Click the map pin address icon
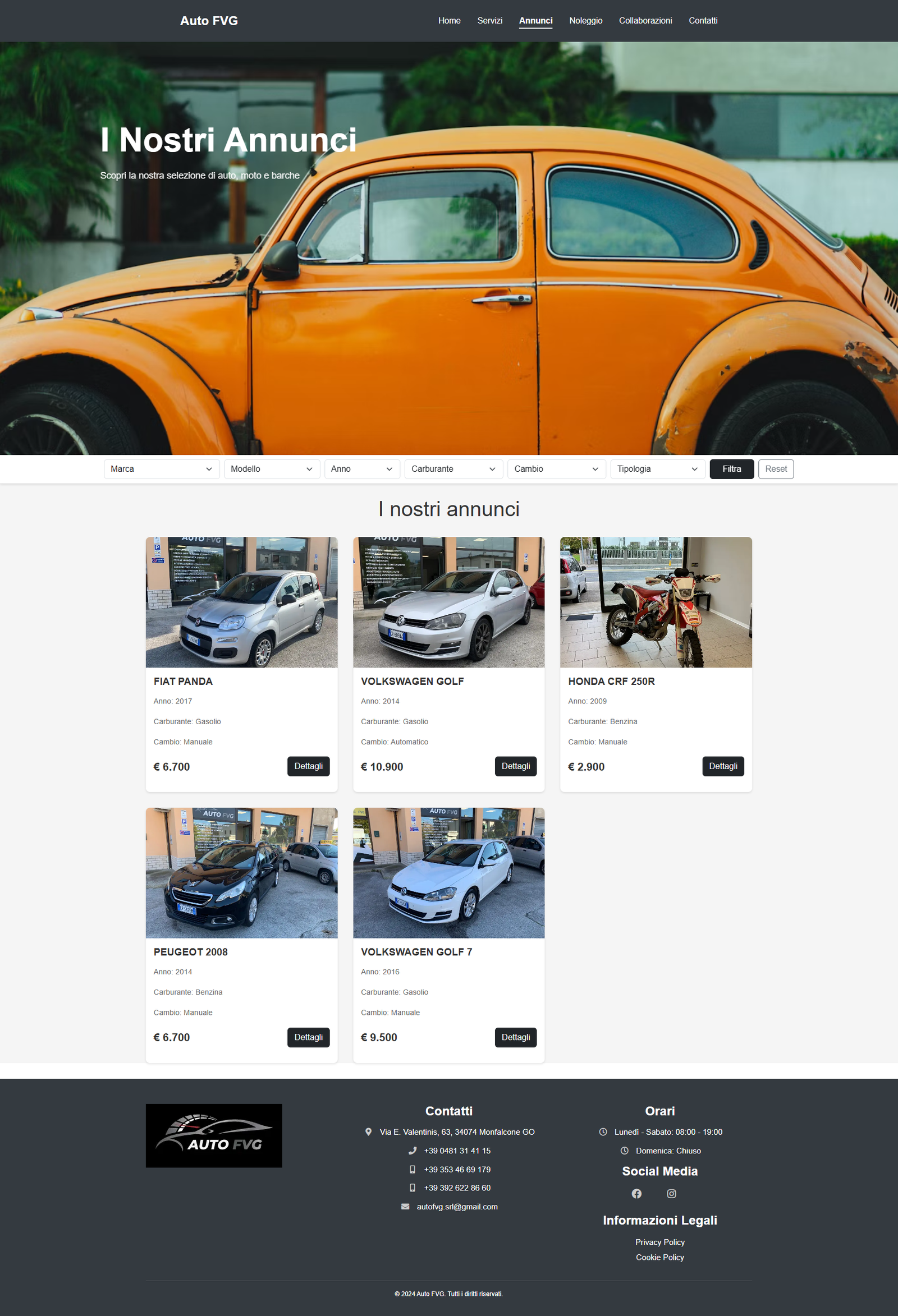Screen dimensions: 898x1316 [368, 1132]
